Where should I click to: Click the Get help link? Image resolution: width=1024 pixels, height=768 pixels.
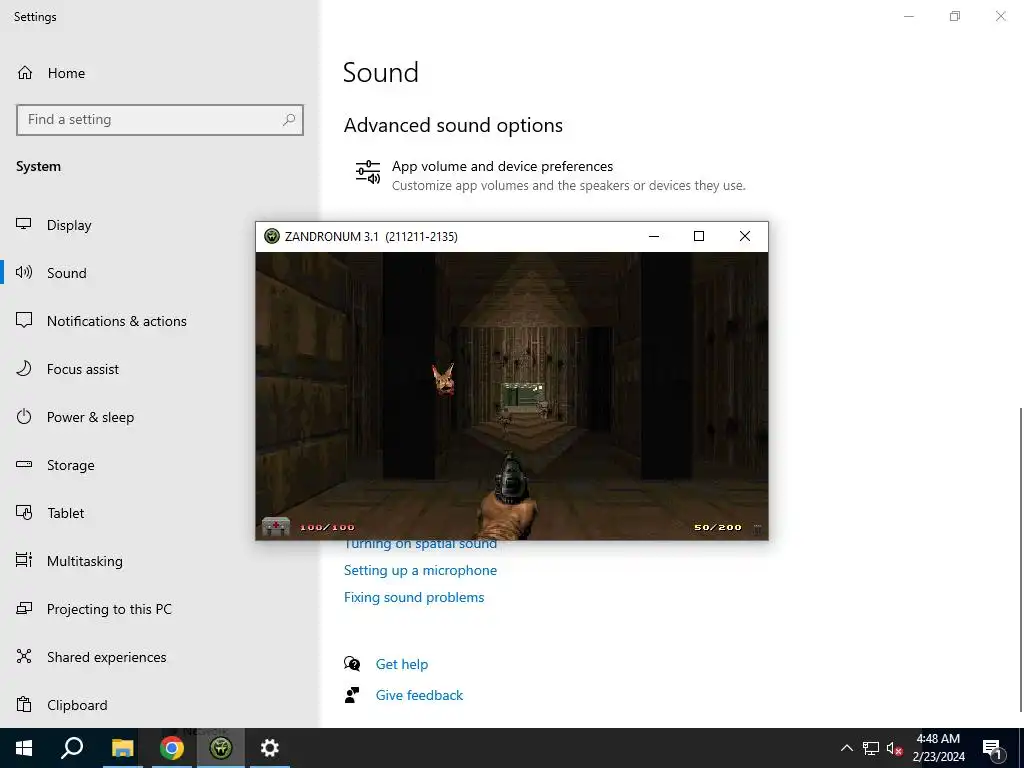coord(402,664)
